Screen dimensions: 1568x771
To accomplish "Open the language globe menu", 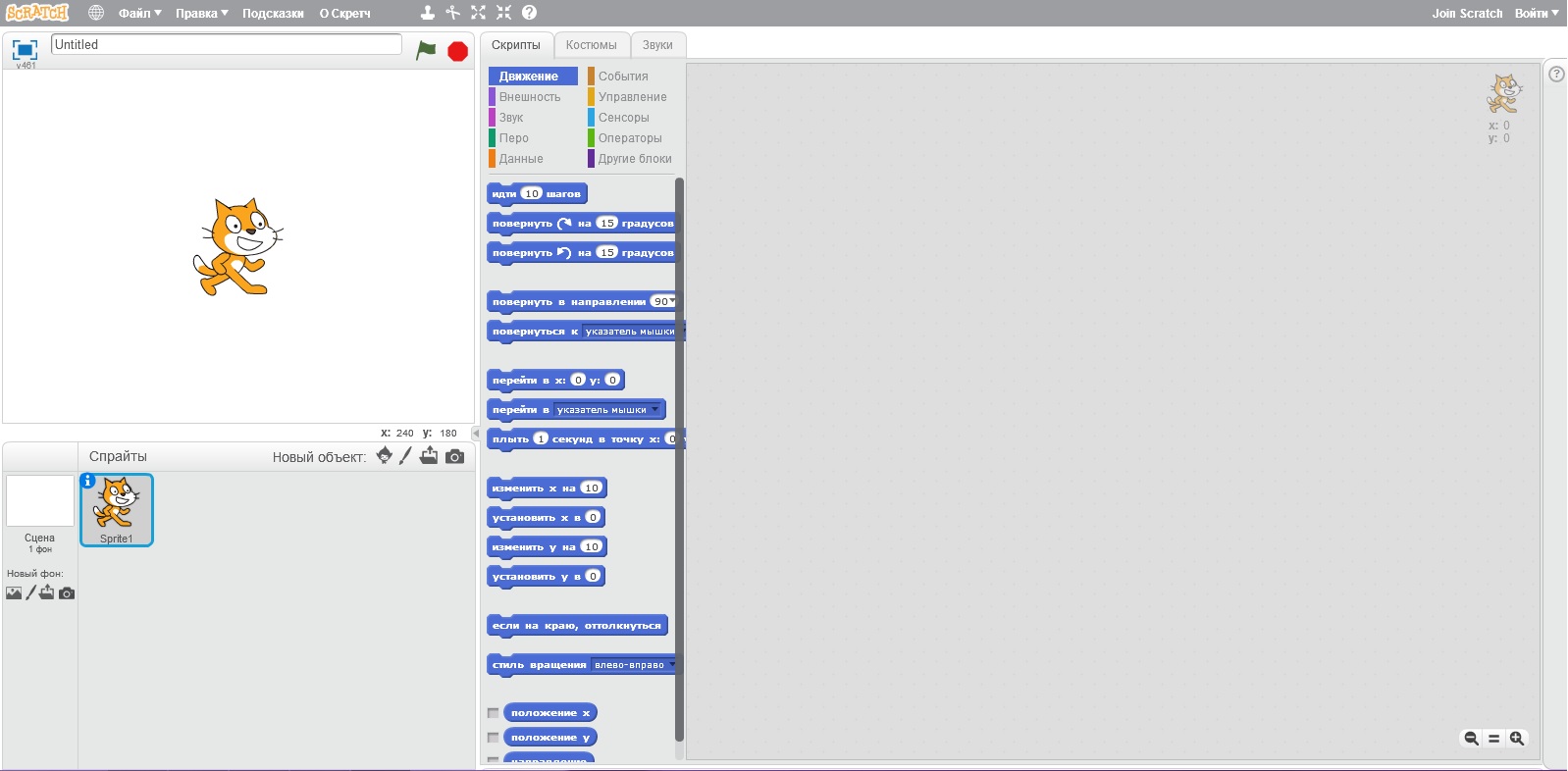I will click(x=96, y=13).
